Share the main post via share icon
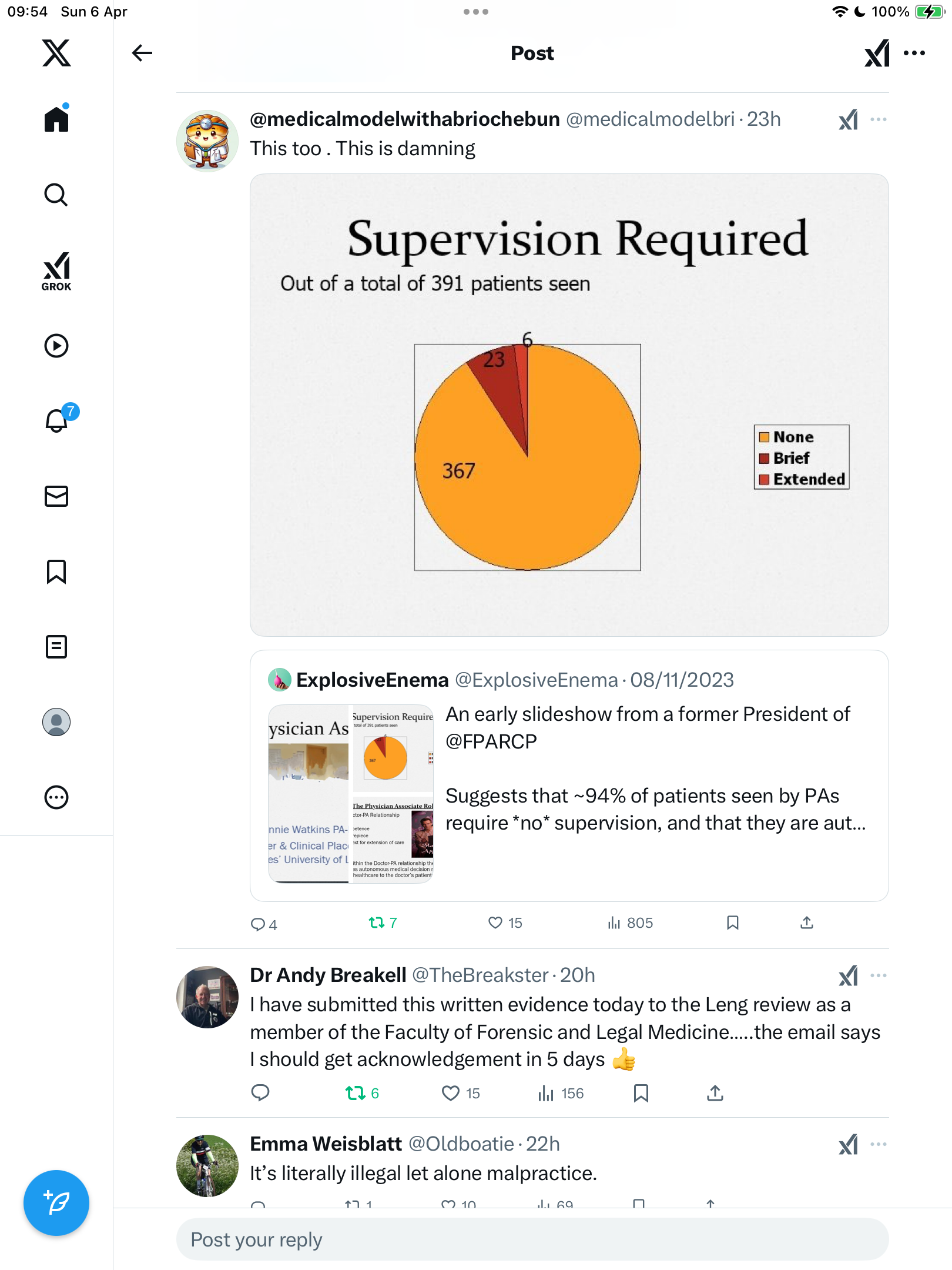The width and height of the screenshot is (952, 1270). pos(807,923)
